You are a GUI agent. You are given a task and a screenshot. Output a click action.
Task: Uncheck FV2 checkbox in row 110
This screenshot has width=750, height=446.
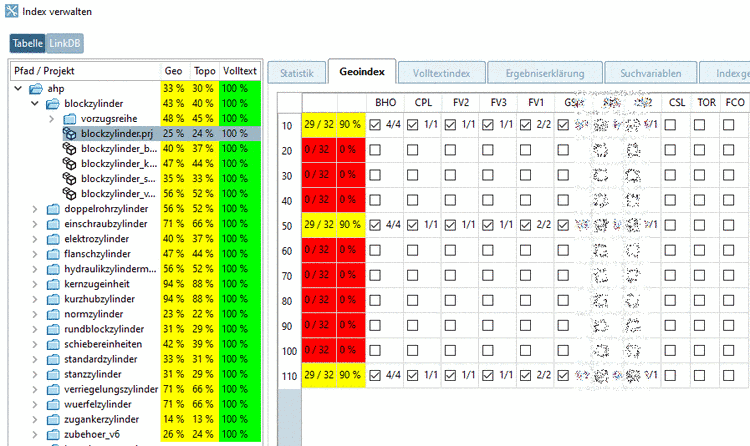pos(450,375)
